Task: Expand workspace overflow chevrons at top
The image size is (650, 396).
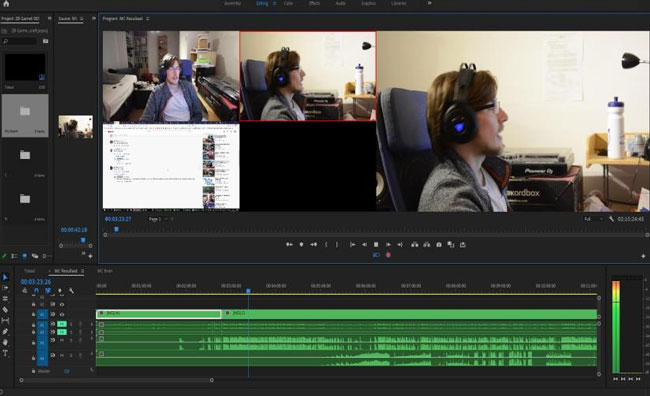Action: (429, 3)
